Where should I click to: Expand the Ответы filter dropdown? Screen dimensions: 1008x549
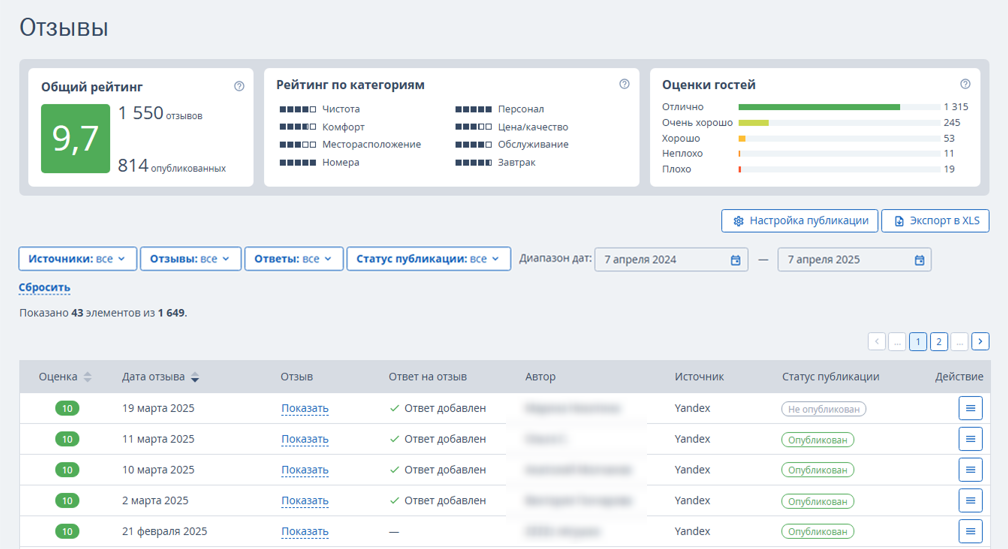[x=294, y=259]
